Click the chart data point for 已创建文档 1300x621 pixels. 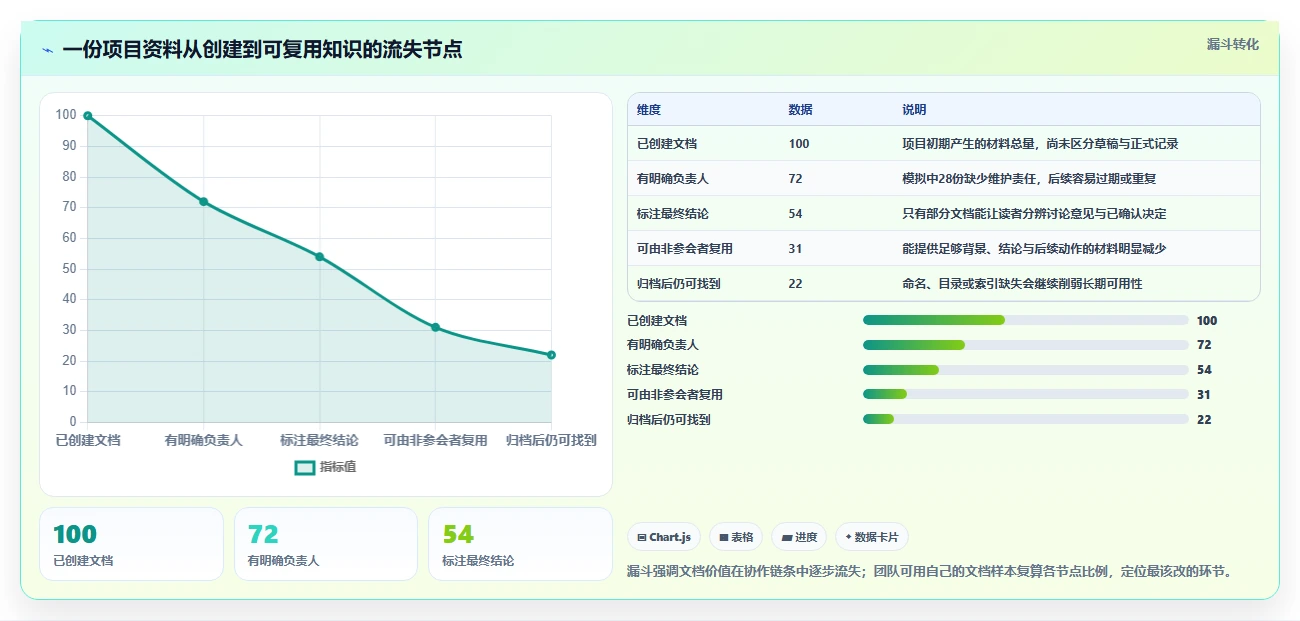click(x=88, y=116)
